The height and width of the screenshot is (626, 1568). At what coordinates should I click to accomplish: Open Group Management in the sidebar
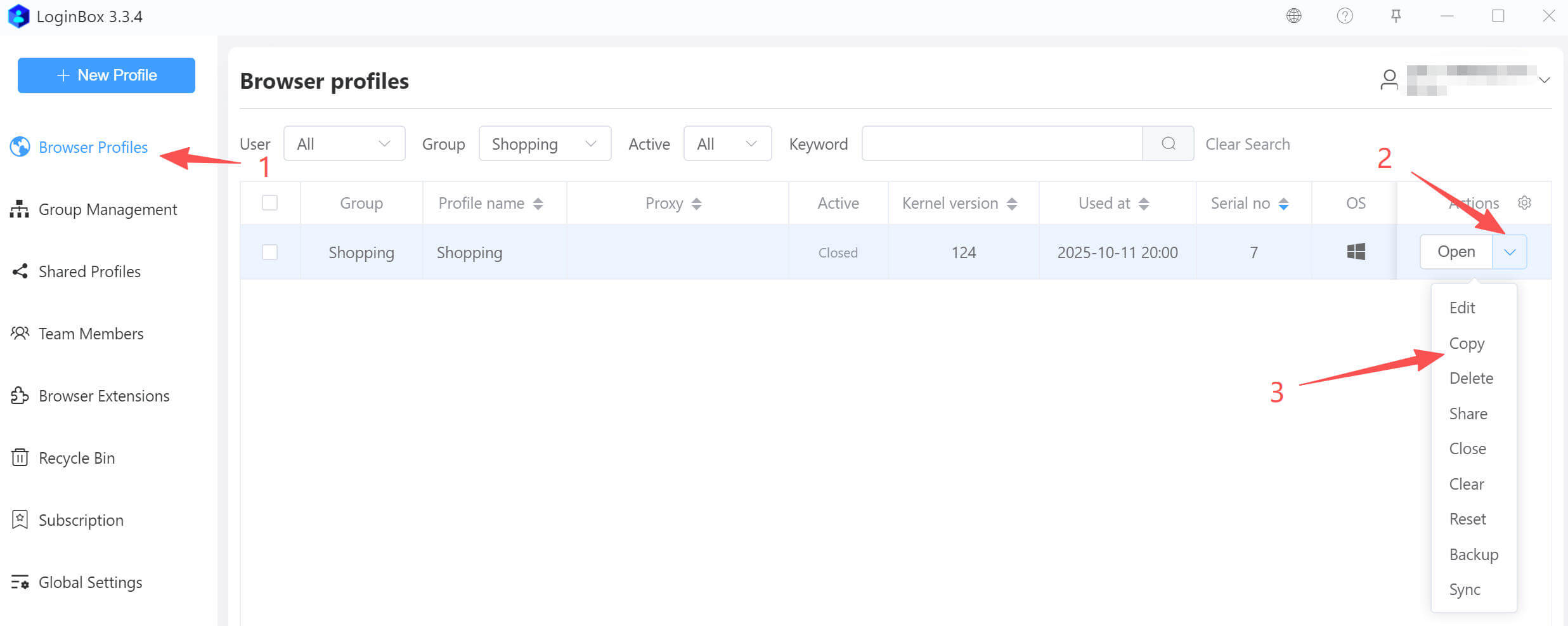tap(107, 209)
